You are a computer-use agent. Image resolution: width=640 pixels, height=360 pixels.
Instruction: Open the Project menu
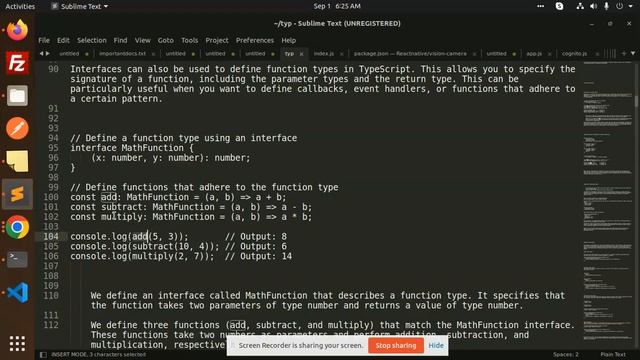tap(217, 40)
